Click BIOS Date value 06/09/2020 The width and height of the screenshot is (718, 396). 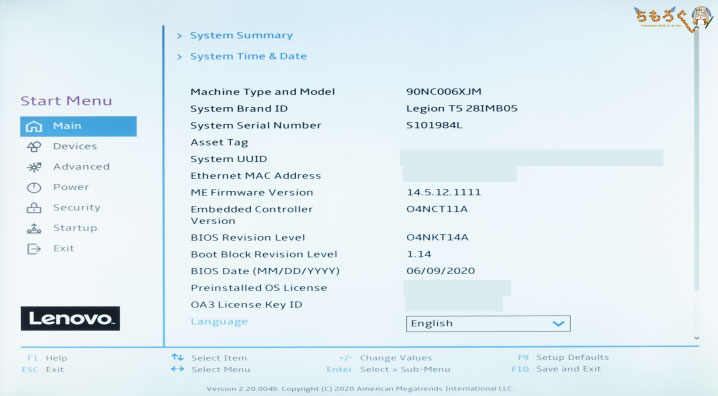click(x=441, y=271)
